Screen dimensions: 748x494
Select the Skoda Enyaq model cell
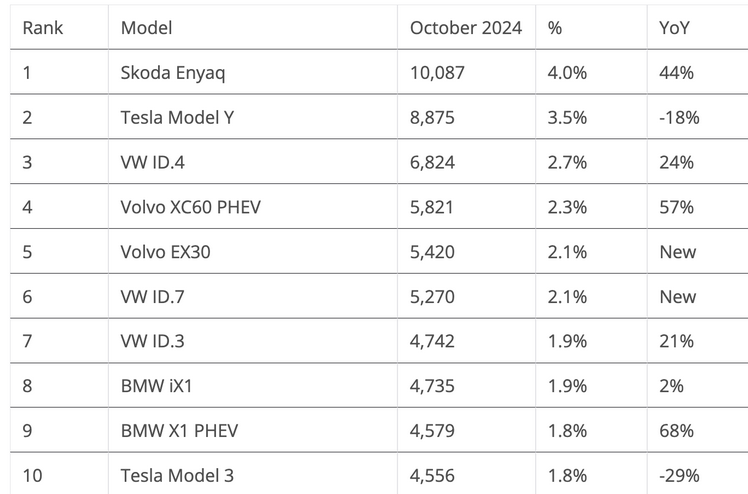[172, 72]
